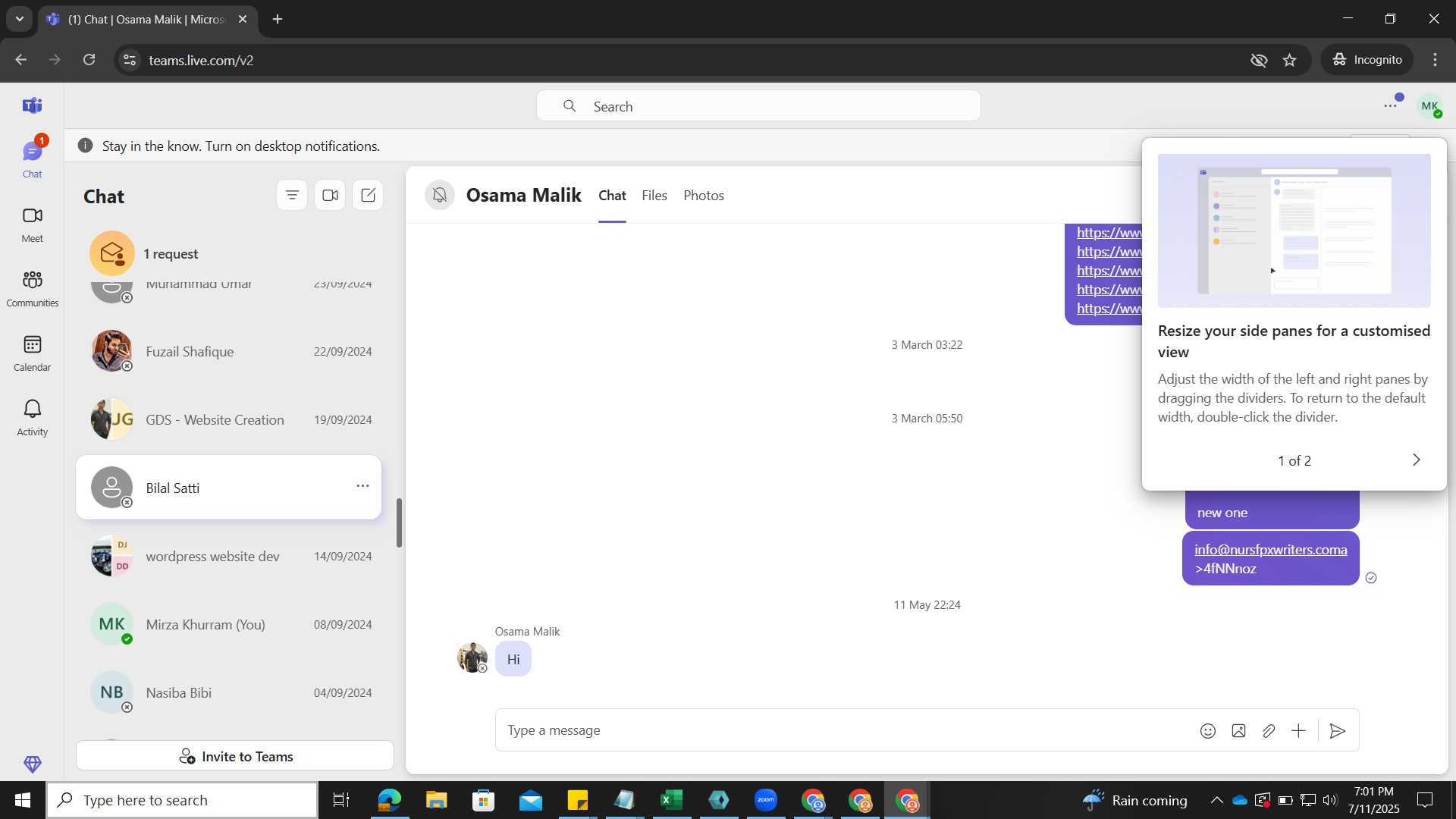The image size is (1456, 819).
Task: Open Excel from the taskbar
Action: pos(672,800)
